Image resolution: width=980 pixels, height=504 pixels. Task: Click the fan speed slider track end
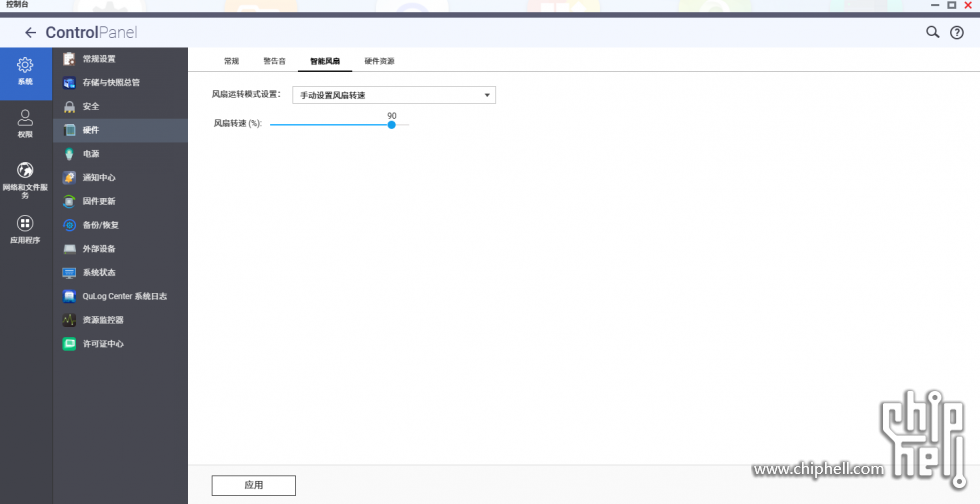tap(407, 124)
